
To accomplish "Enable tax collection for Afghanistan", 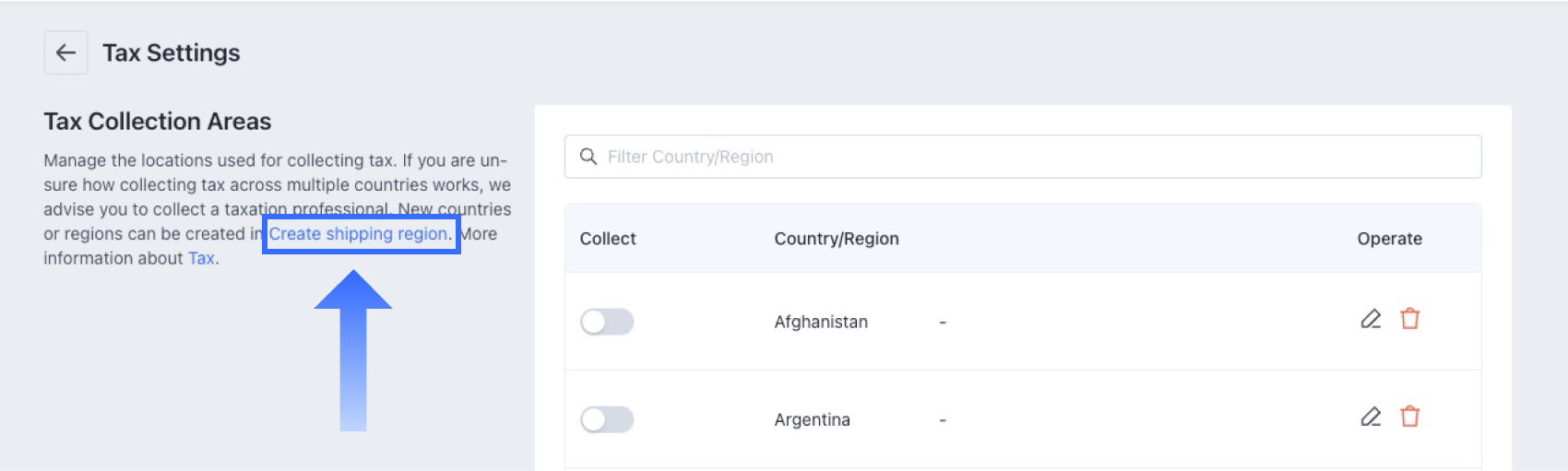I will 607,322.
